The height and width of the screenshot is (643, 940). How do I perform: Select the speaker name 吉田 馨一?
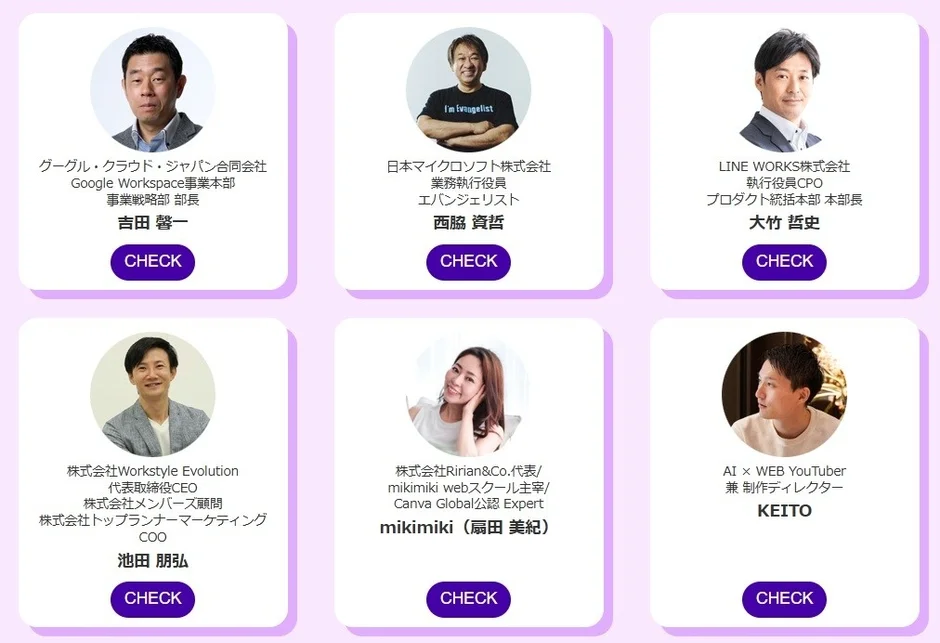[x=152, y=222]
